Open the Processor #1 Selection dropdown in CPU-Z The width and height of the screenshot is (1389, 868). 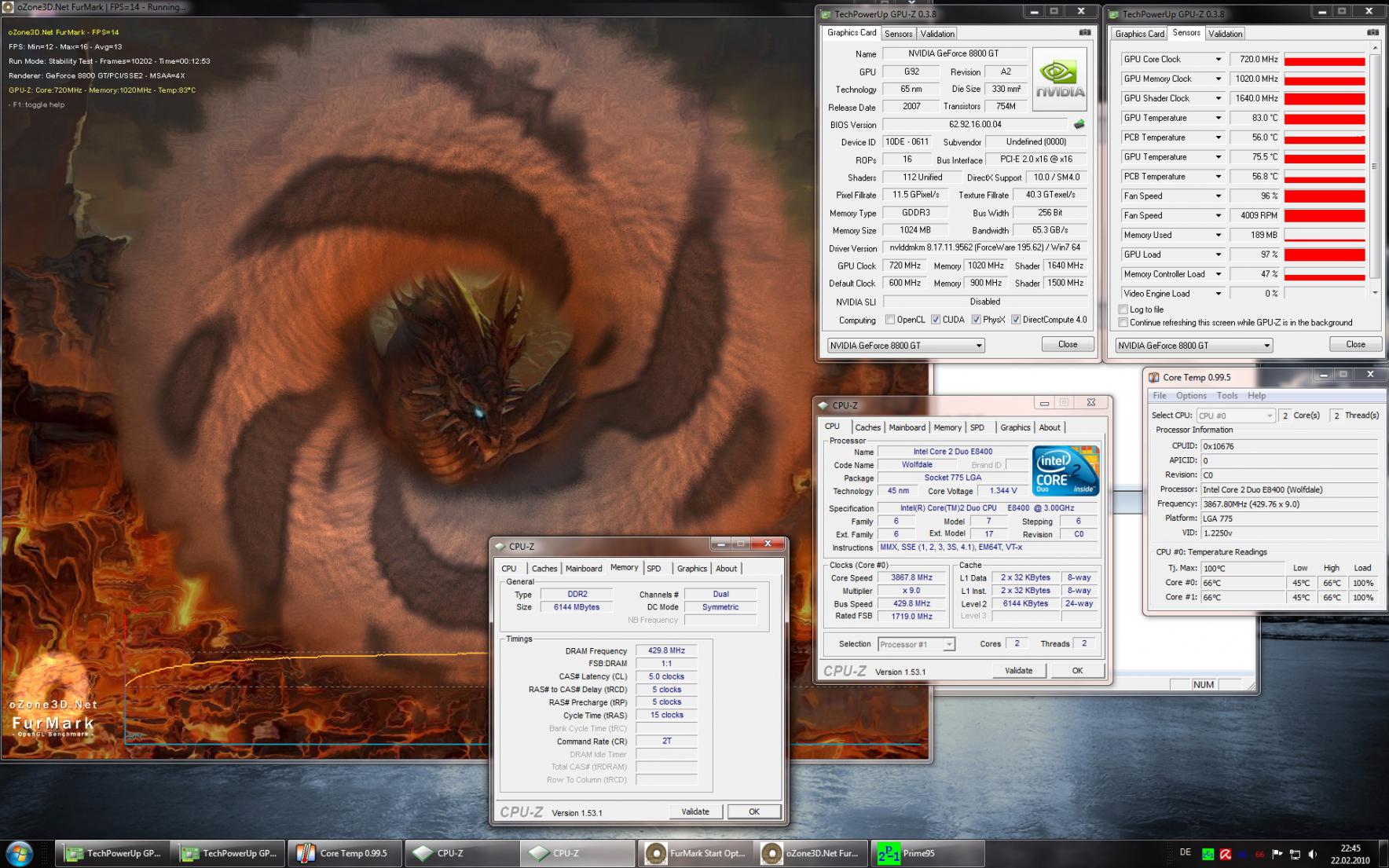coord(916,644)
